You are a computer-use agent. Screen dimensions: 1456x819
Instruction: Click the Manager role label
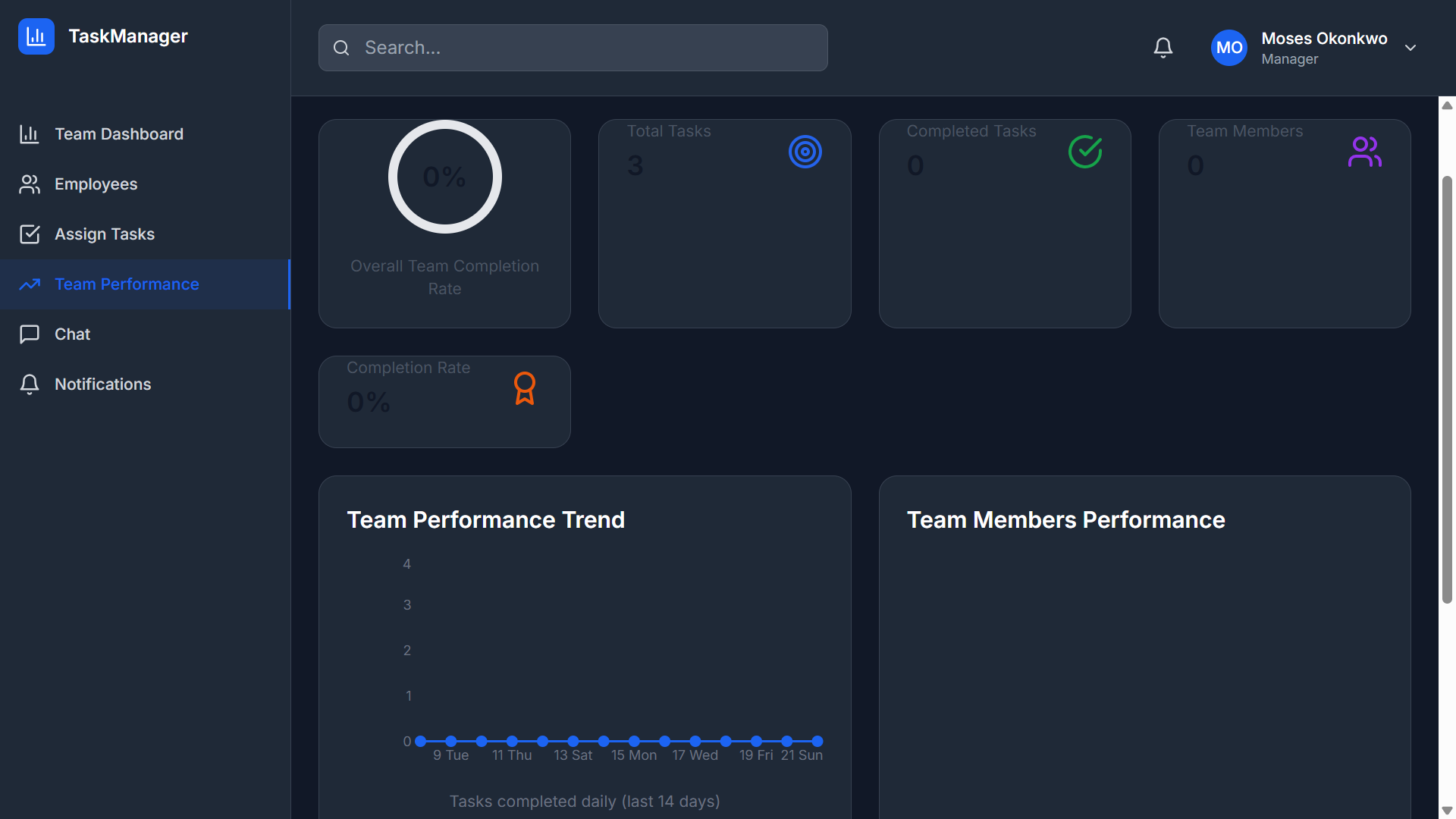[x=1290, y=59]
